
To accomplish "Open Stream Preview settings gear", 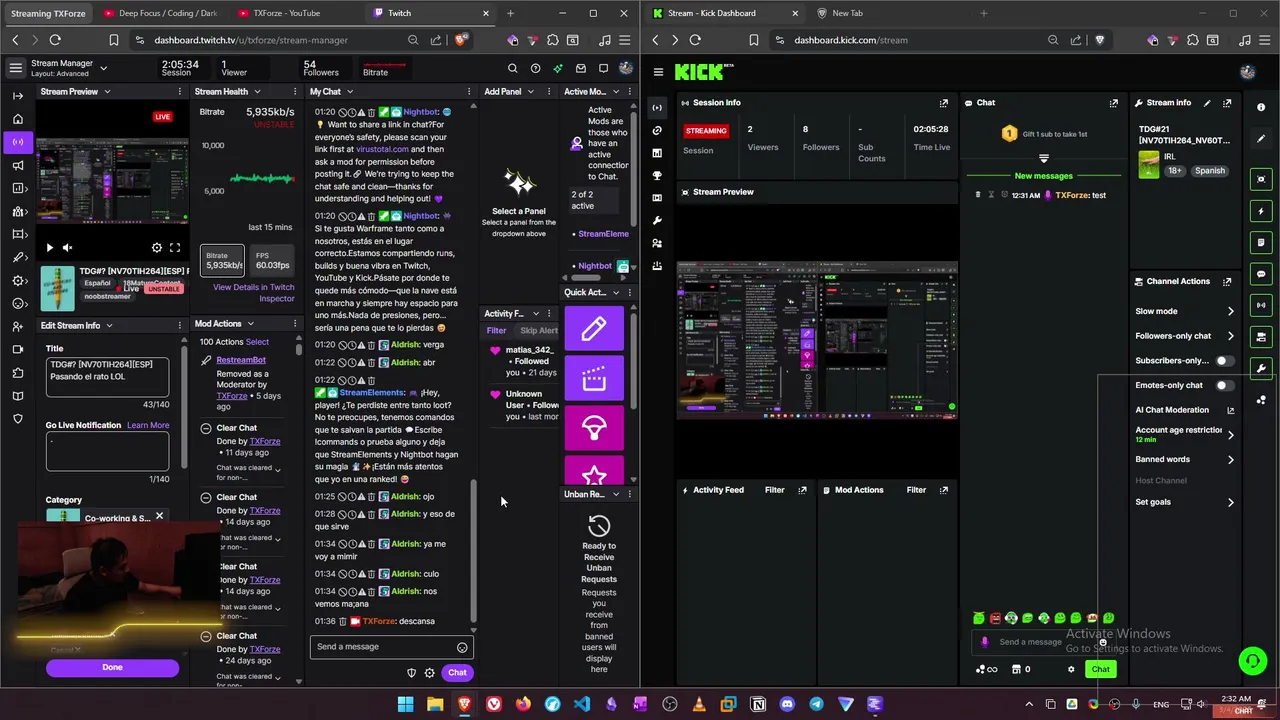I will [157, 247].
